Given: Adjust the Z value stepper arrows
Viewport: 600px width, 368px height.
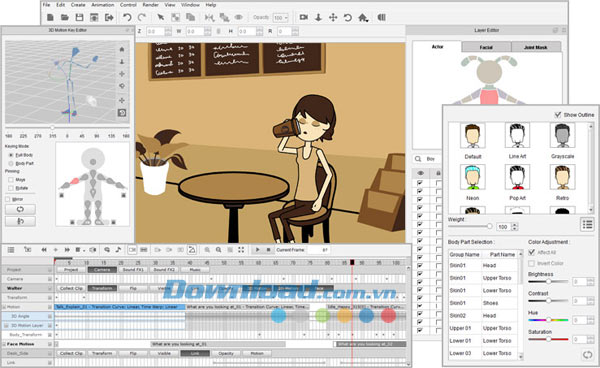Looking at the screenshot, I should [168, 31].
